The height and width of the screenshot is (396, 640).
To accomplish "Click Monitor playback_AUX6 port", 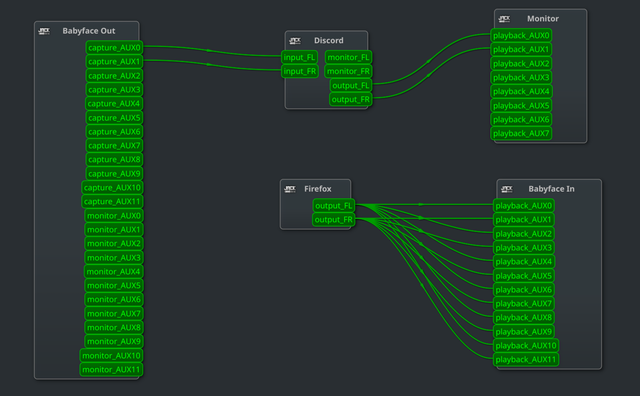I will (x=521, y=120).
